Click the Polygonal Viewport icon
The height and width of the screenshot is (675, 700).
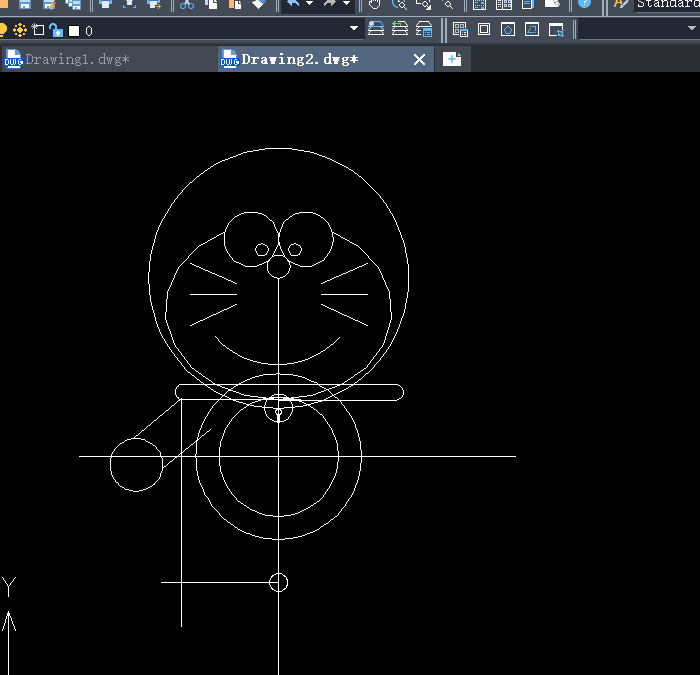(508, 29)
